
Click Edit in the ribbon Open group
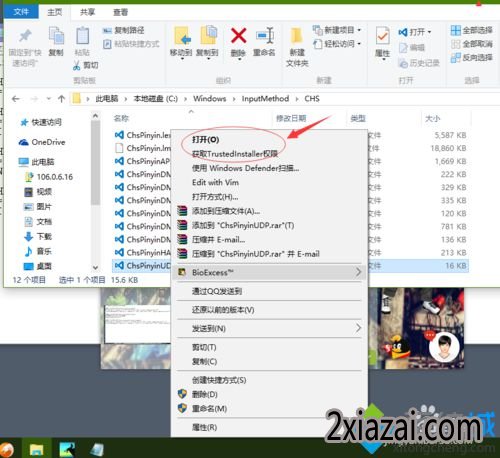click(412, 48)
